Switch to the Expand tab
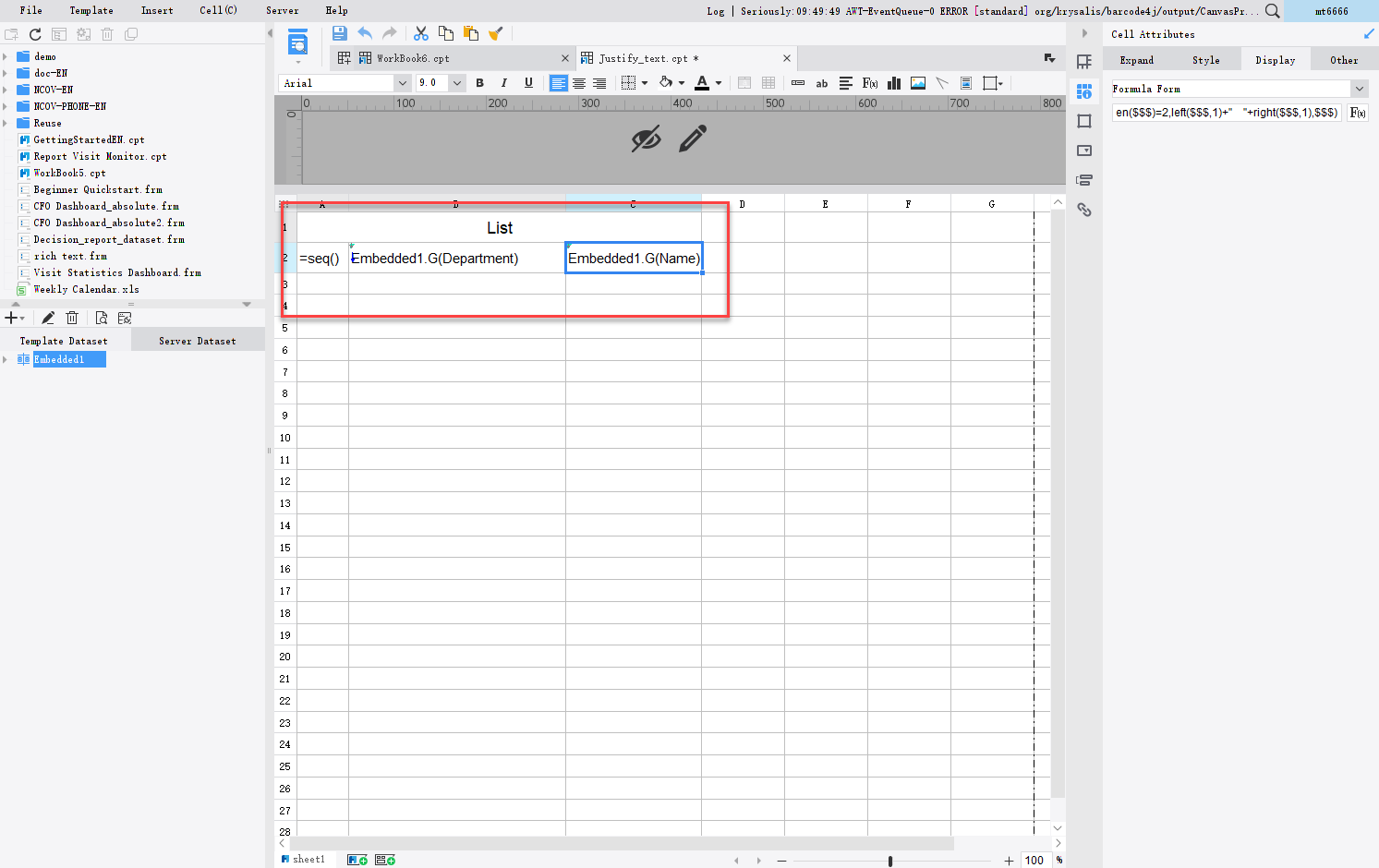 1137,59
